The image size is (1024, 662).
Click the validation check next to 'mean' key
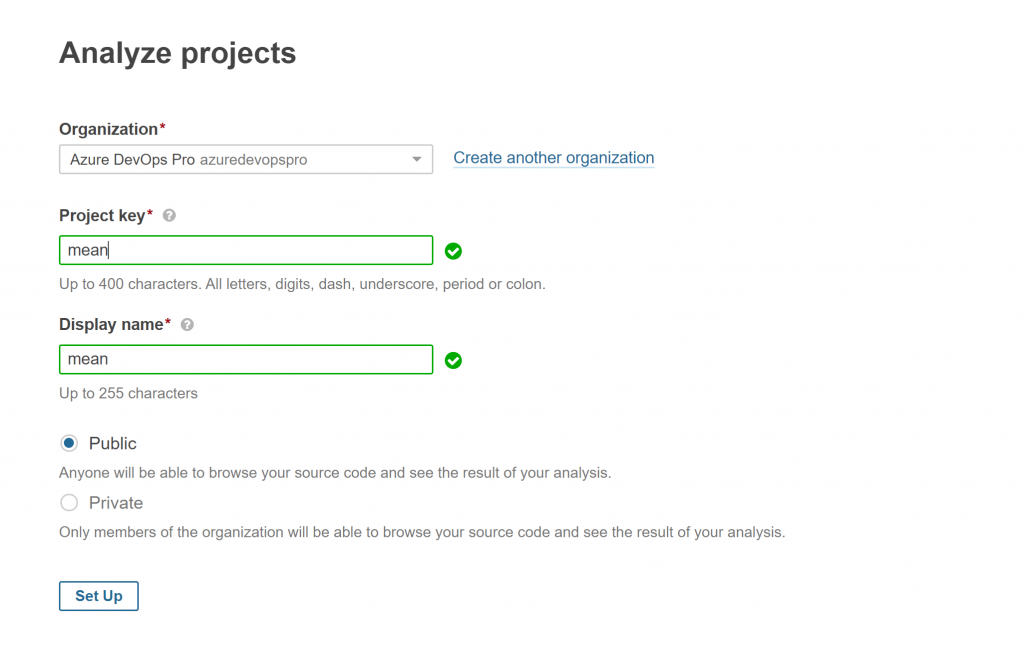(453, 250)
